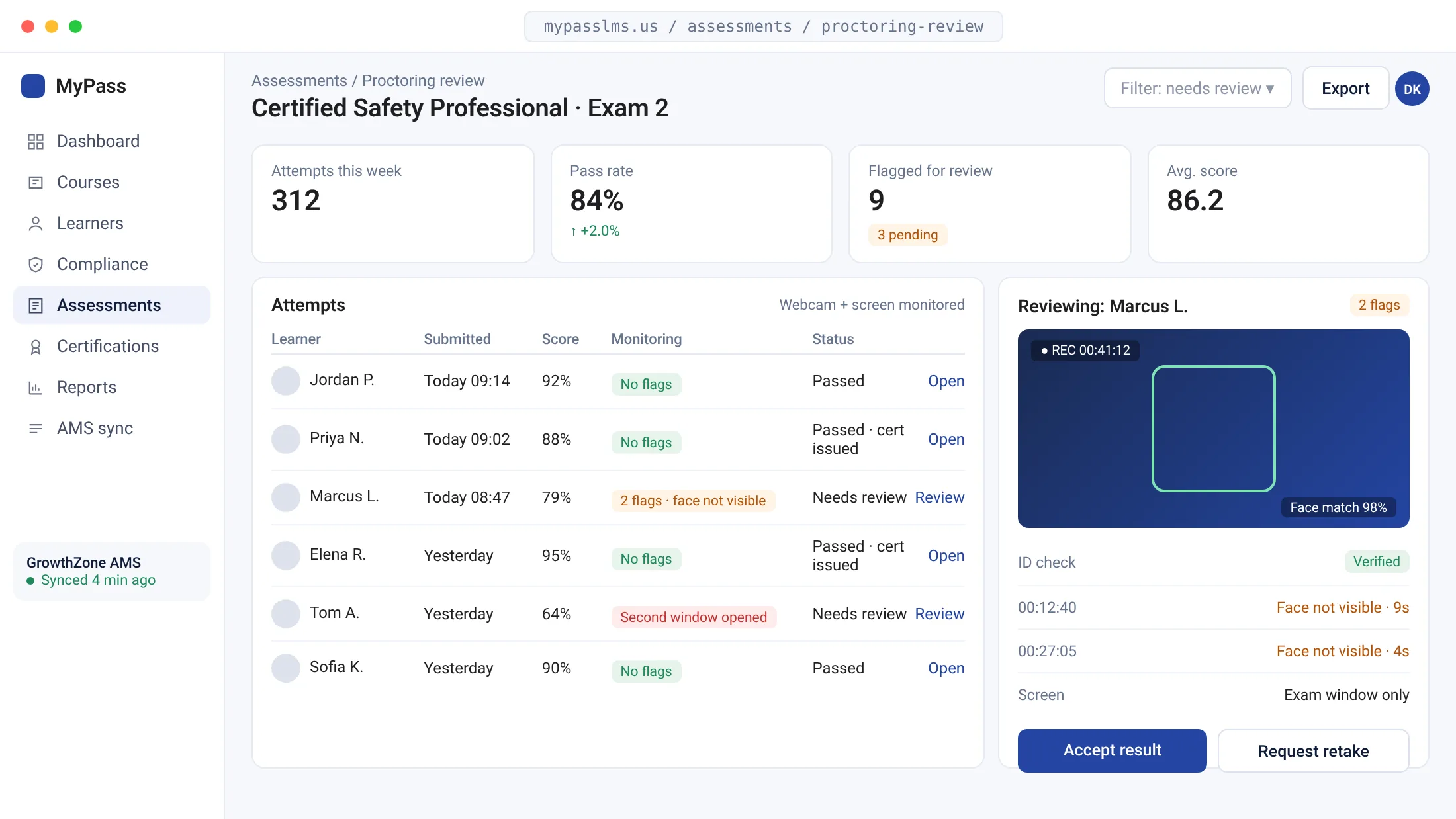1456x819 pixels.
Task: Click Jordan P.'s avatar circle
Action: pyautogui.click(x=286, y=381)
